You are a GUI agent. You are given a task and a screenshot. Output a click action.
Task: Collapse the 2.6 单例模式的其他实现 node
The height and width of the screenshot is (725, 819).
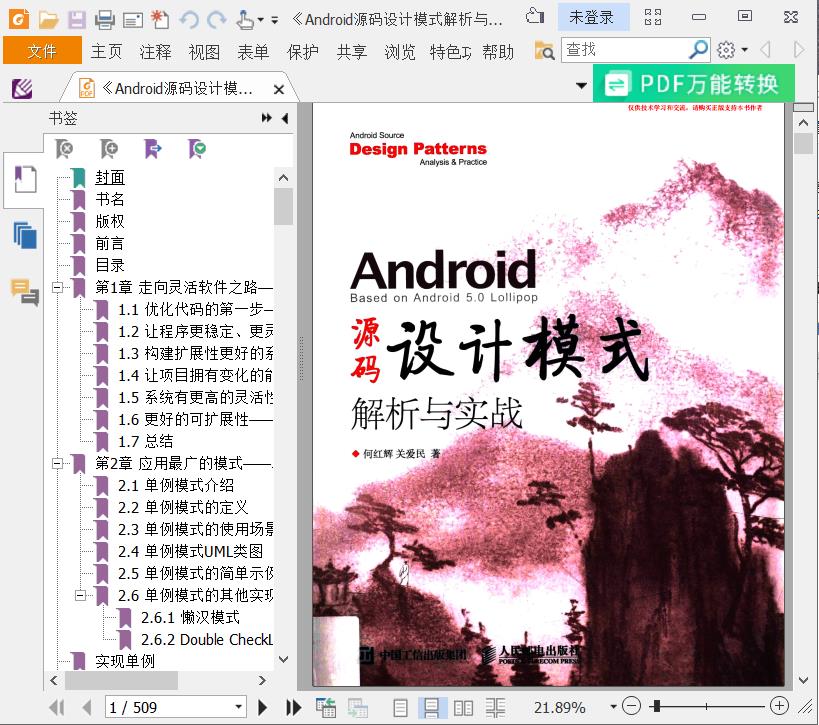pyautogui.click(x=80, y=595)
